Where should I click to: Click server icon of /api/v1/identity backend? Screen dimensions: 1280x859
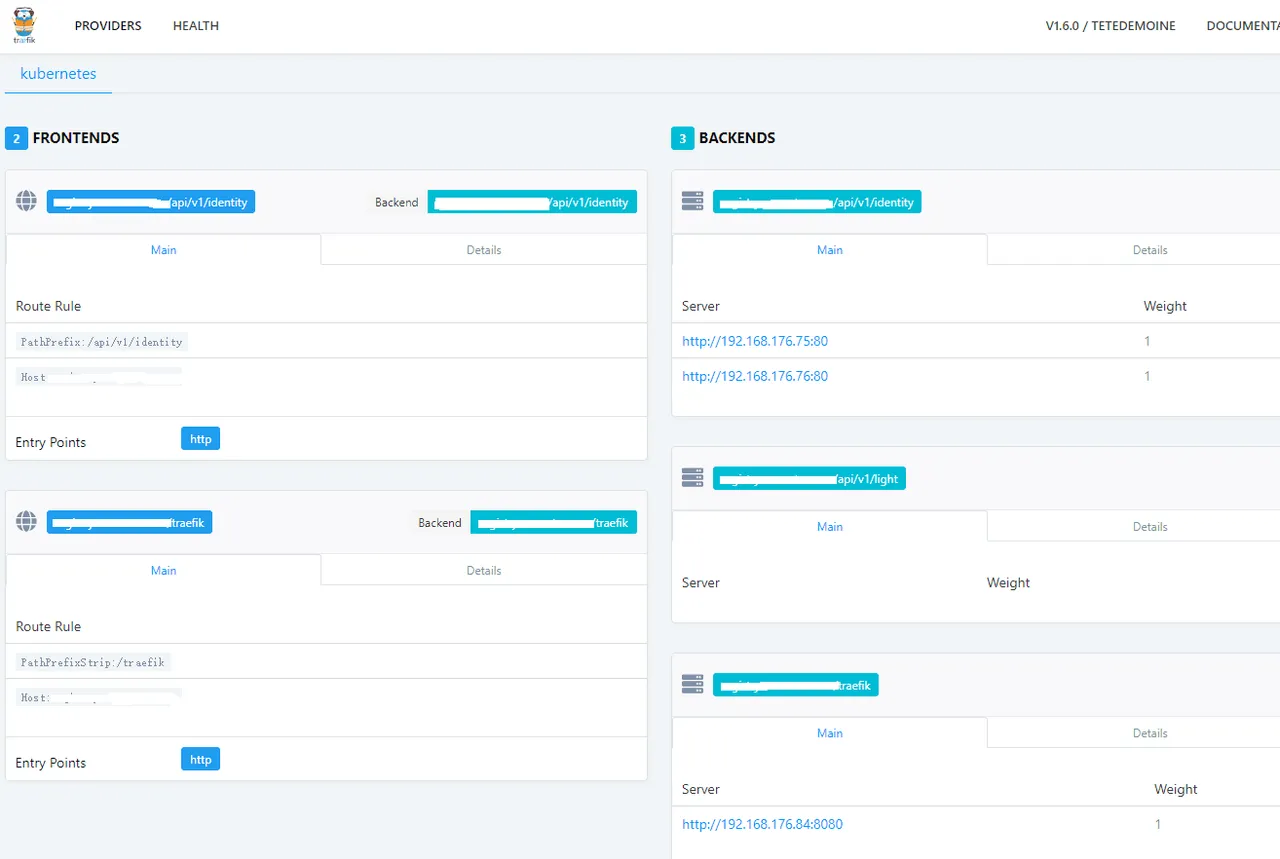pos(692,202)
